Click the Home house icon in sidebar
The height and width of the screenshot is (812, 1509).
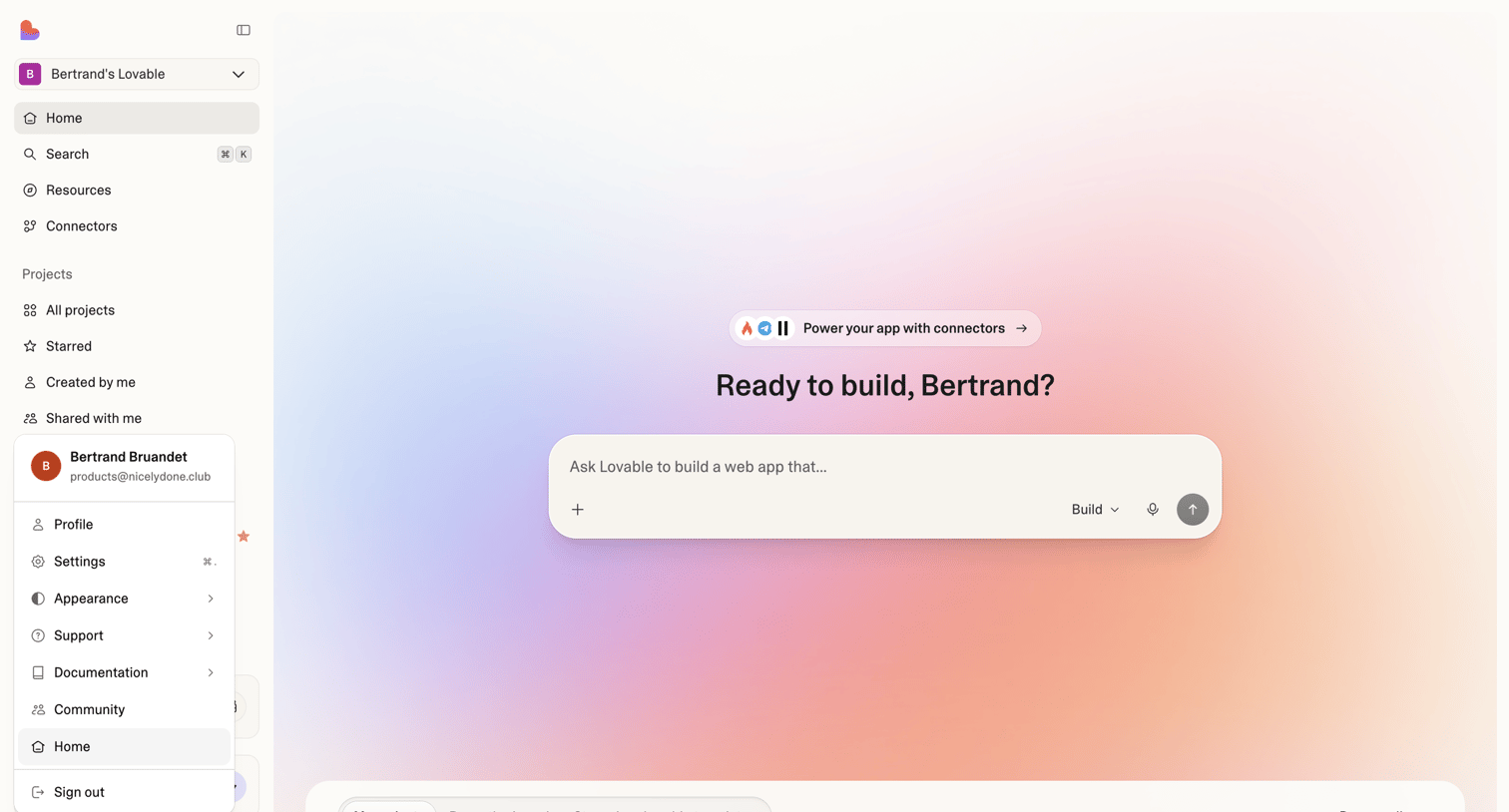(30, 118)
